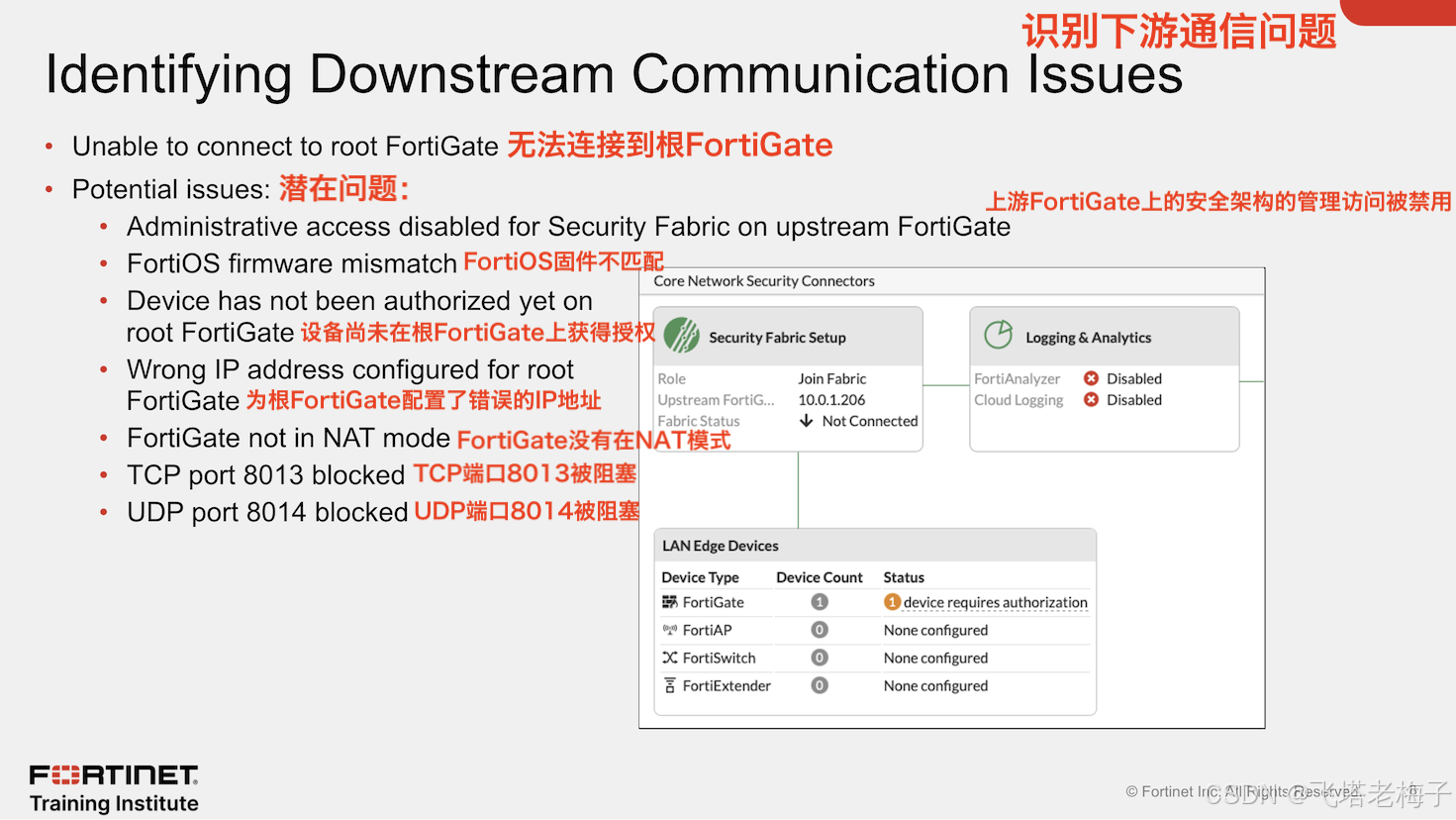Select the FortiAP row name
1456x820 pixels.
tap(707, 630)
